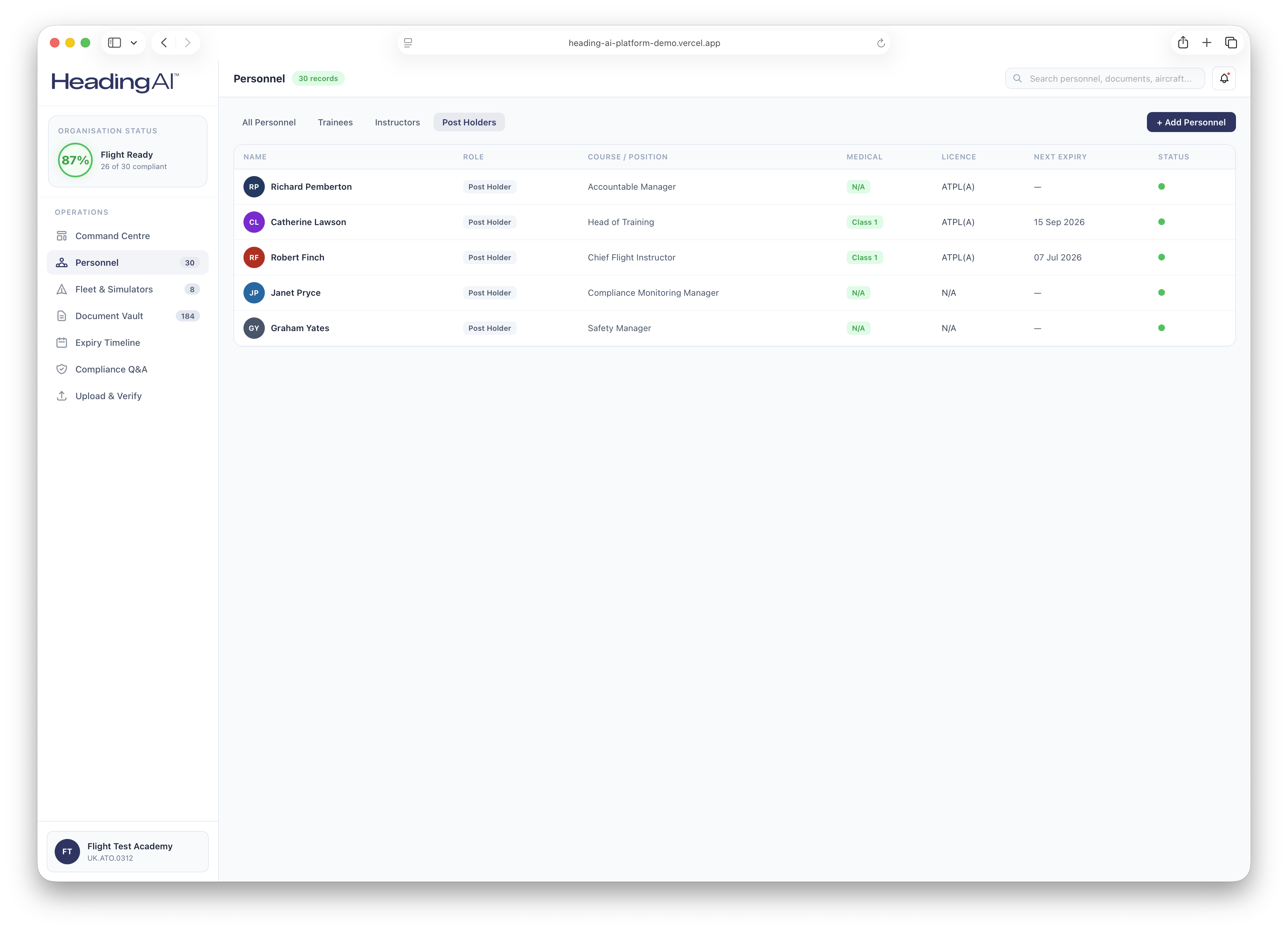Open the Command Centre section

[x=112, y=236]
